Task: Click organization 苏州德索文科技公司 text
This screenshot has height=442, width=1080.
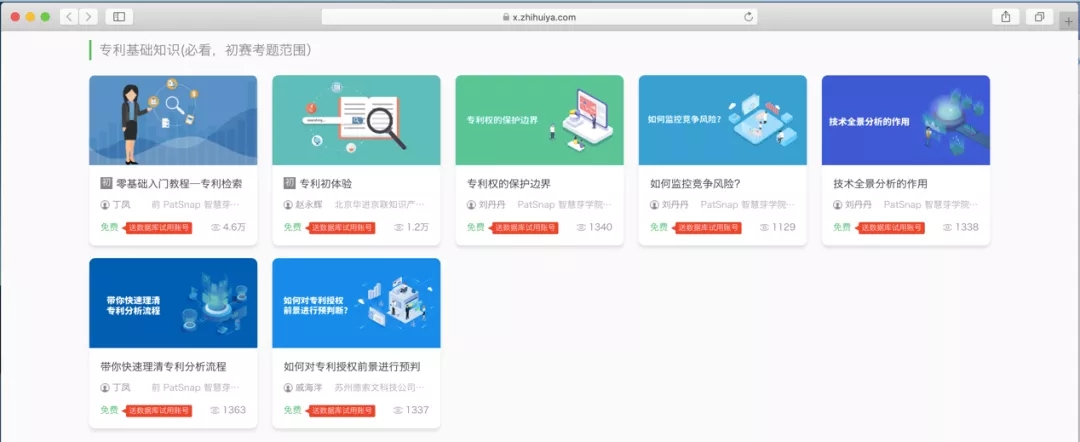Action: pos(380,388)
